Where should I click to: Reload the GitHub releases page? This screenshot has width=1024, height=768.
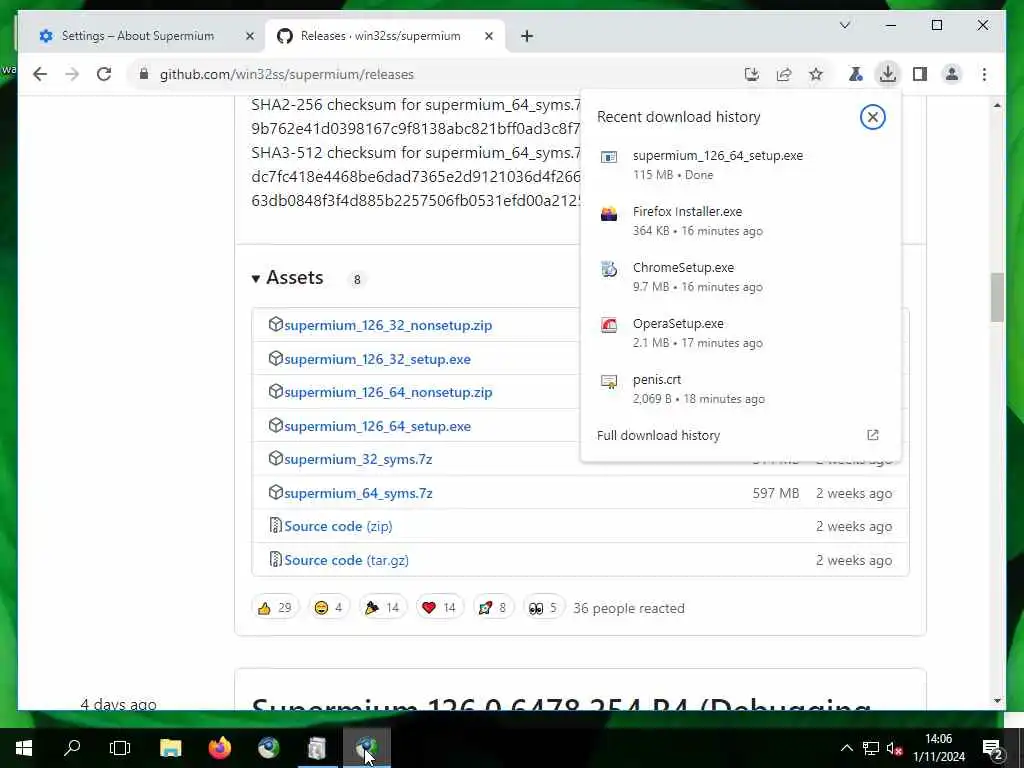coord(104,74)
